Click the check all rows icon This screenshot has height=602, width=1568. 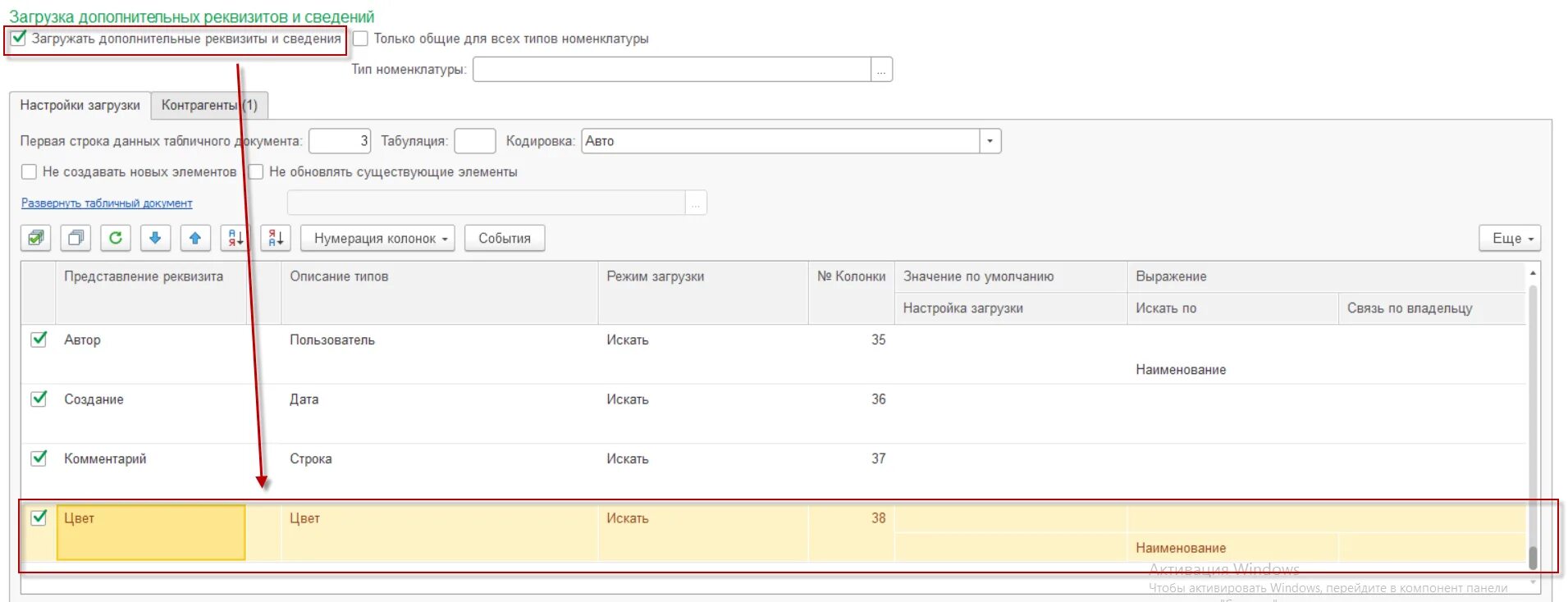coord(36,238)
